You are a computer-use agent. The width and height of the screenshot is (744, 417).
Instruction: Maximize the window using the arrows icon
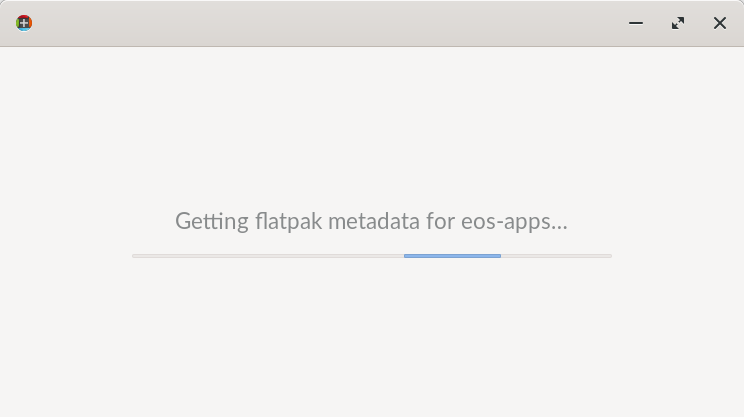tap(678, 23)
